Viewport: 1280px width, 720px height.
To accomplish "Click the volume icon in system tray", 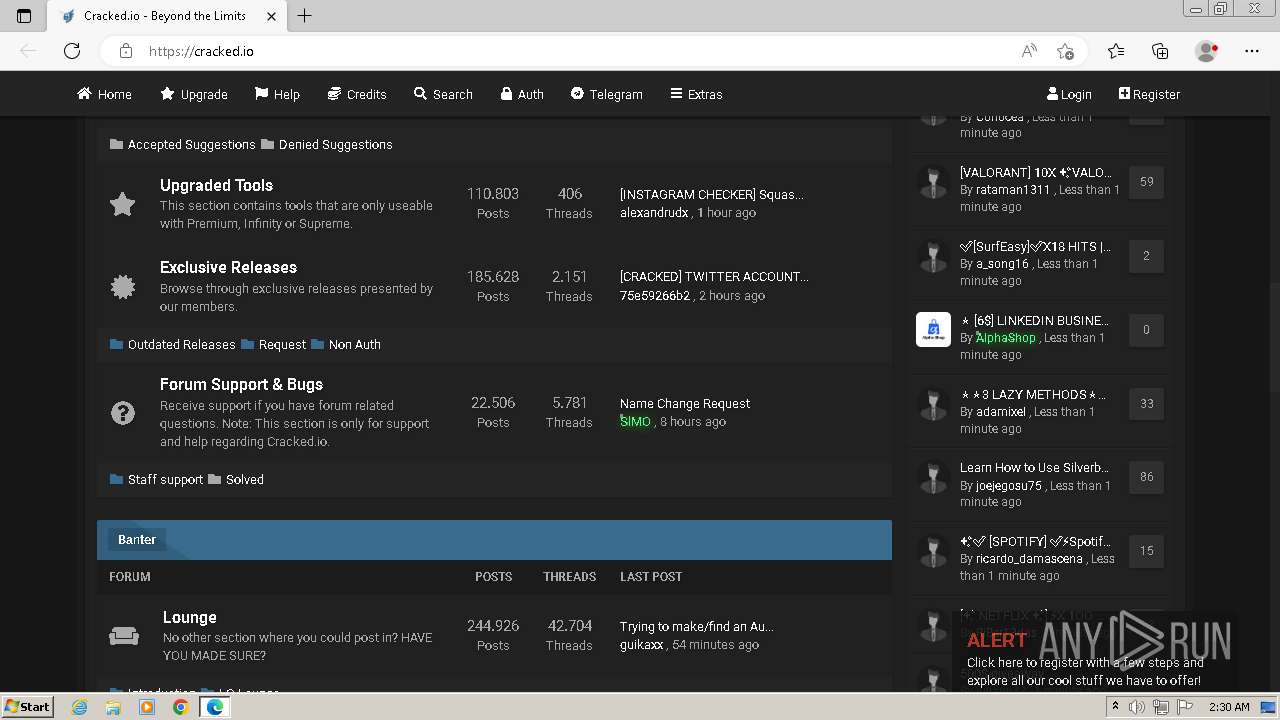I will [1138, 707].
